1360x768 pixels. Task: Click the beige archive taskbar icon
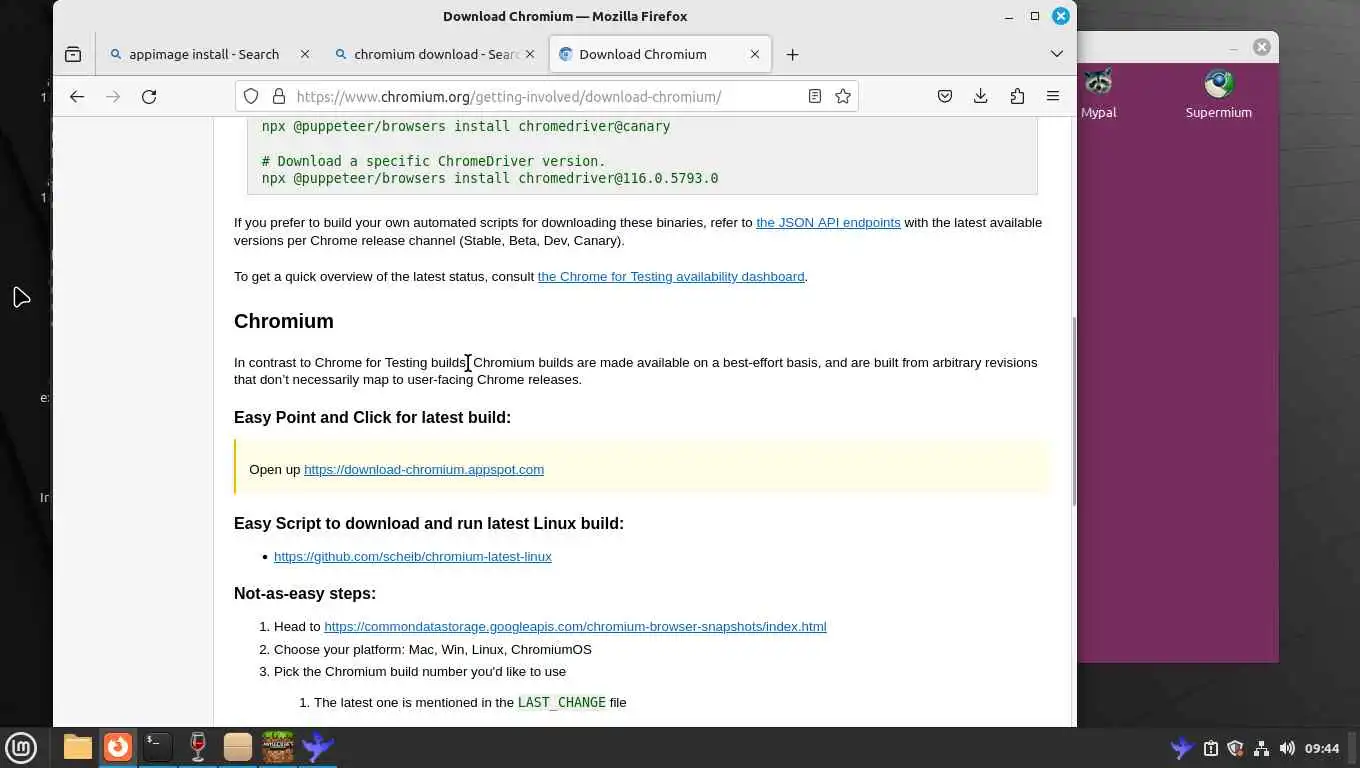click(x=238, y=747)
